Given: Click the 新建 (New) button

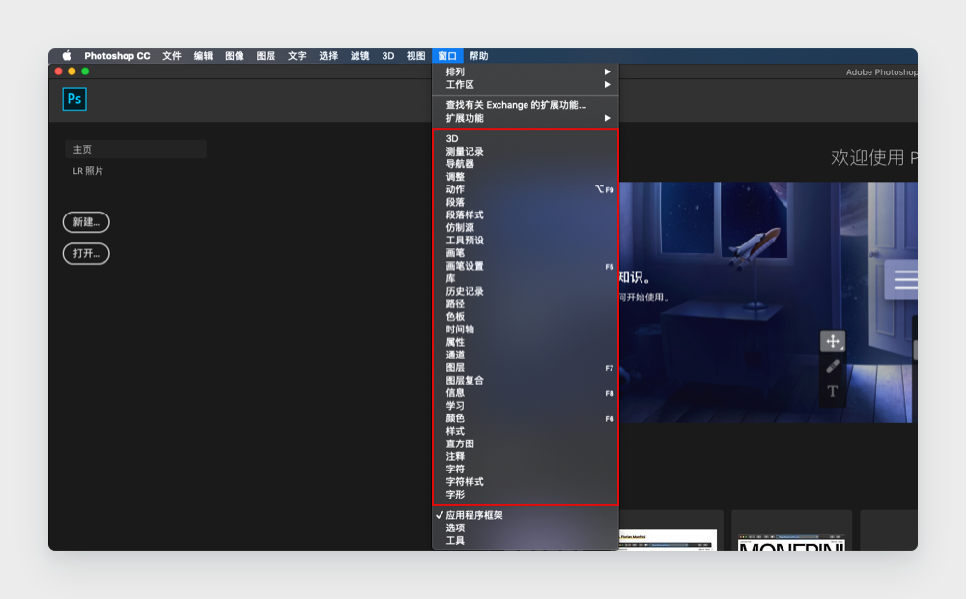Looking at the screenshot, I should point(85,222).
